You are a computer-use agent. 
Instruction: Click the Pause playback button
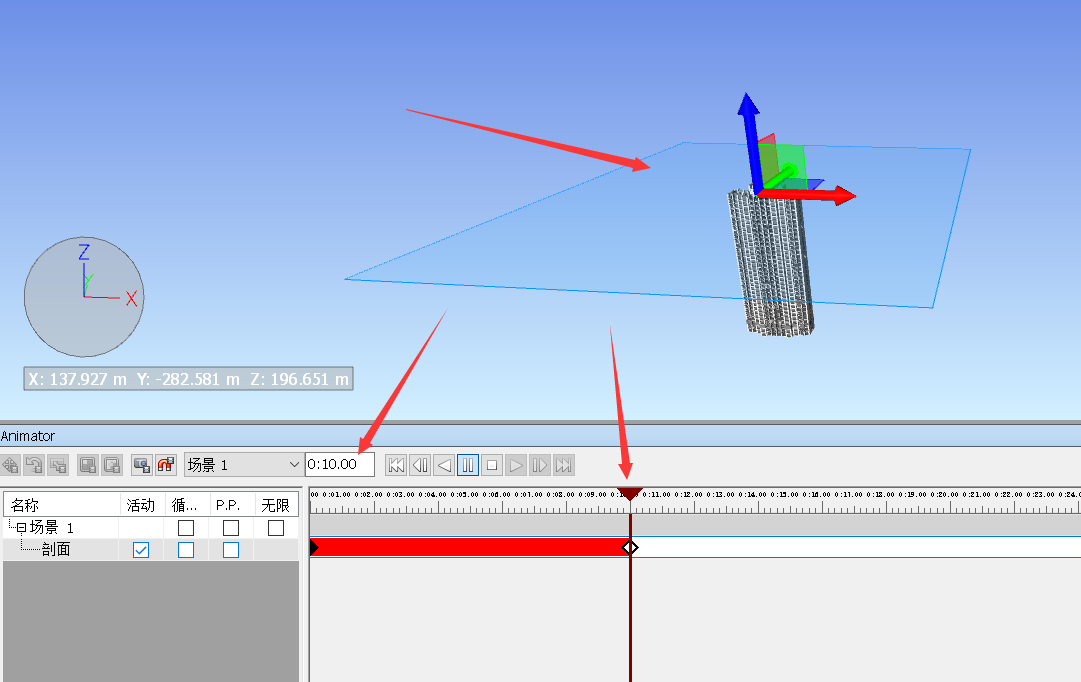click(468, 465)
